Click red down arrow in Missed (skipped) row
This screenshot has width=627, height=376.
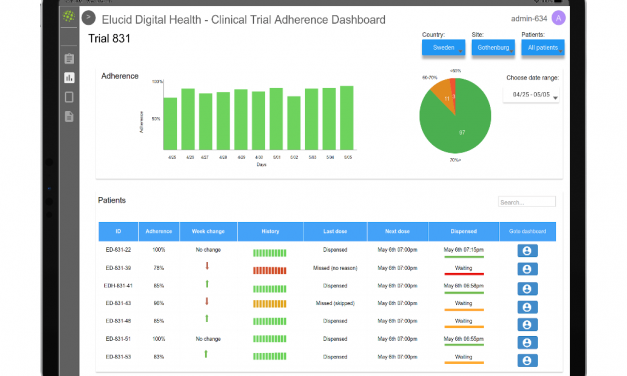[207, 301]
